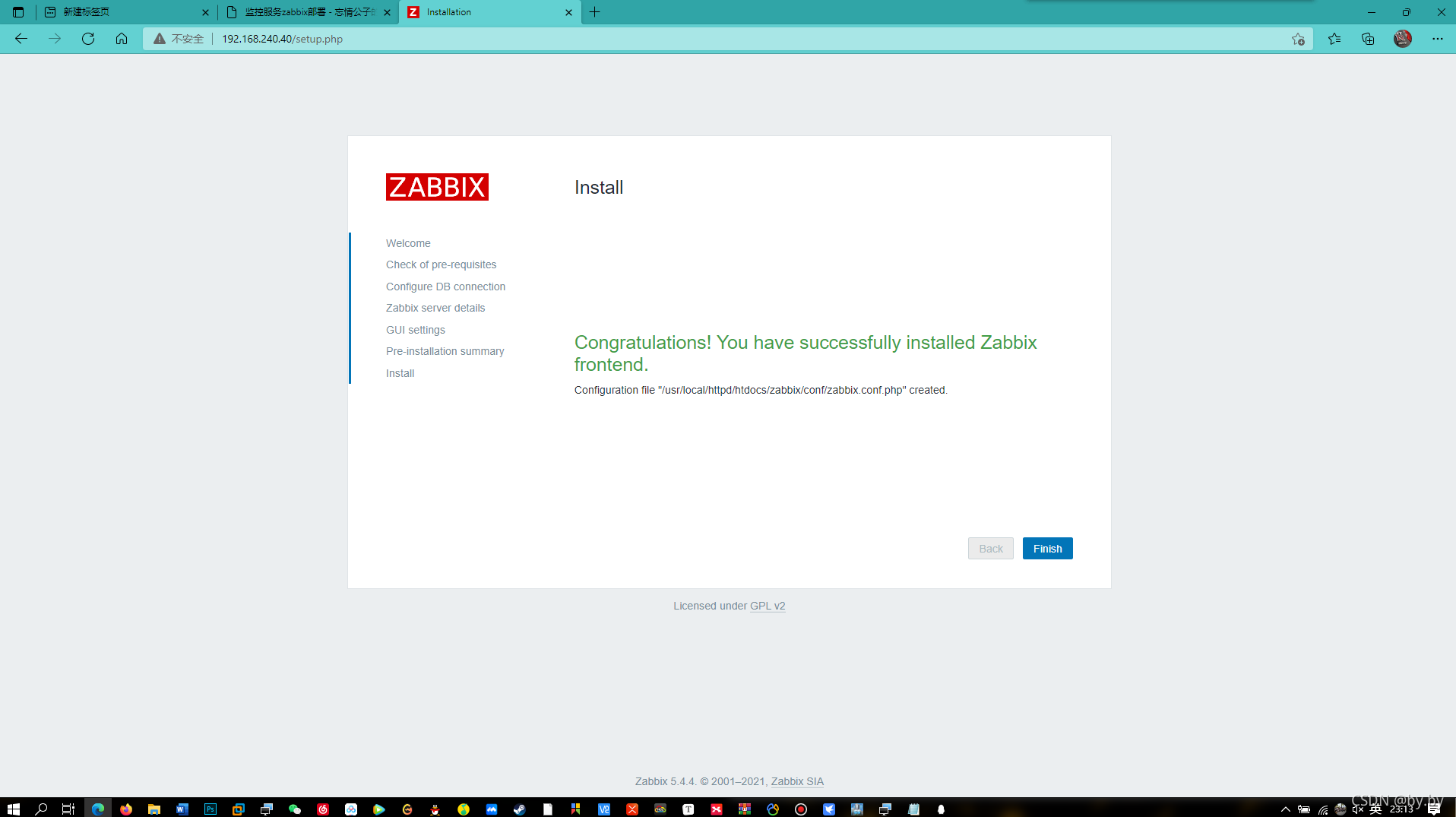Switch to the Installation browser tab
The height and width of the screenshot is (817, 1456).
pyautogui.click(x=490, y=12)
